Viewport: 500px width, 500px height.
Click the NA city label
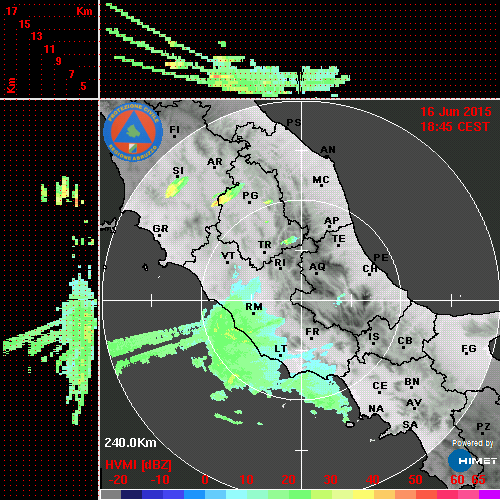point(376,409)
